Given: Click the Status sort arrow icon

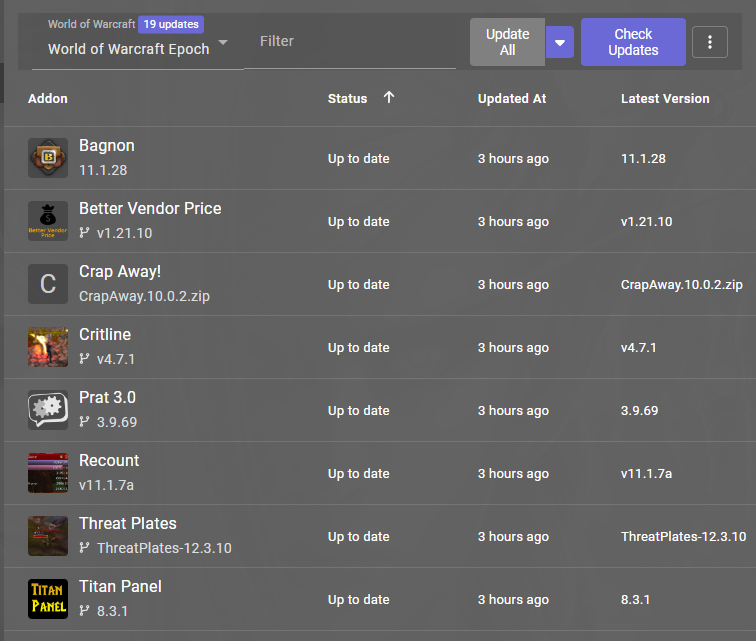Looking at the screenshot, I should [389, 97].
